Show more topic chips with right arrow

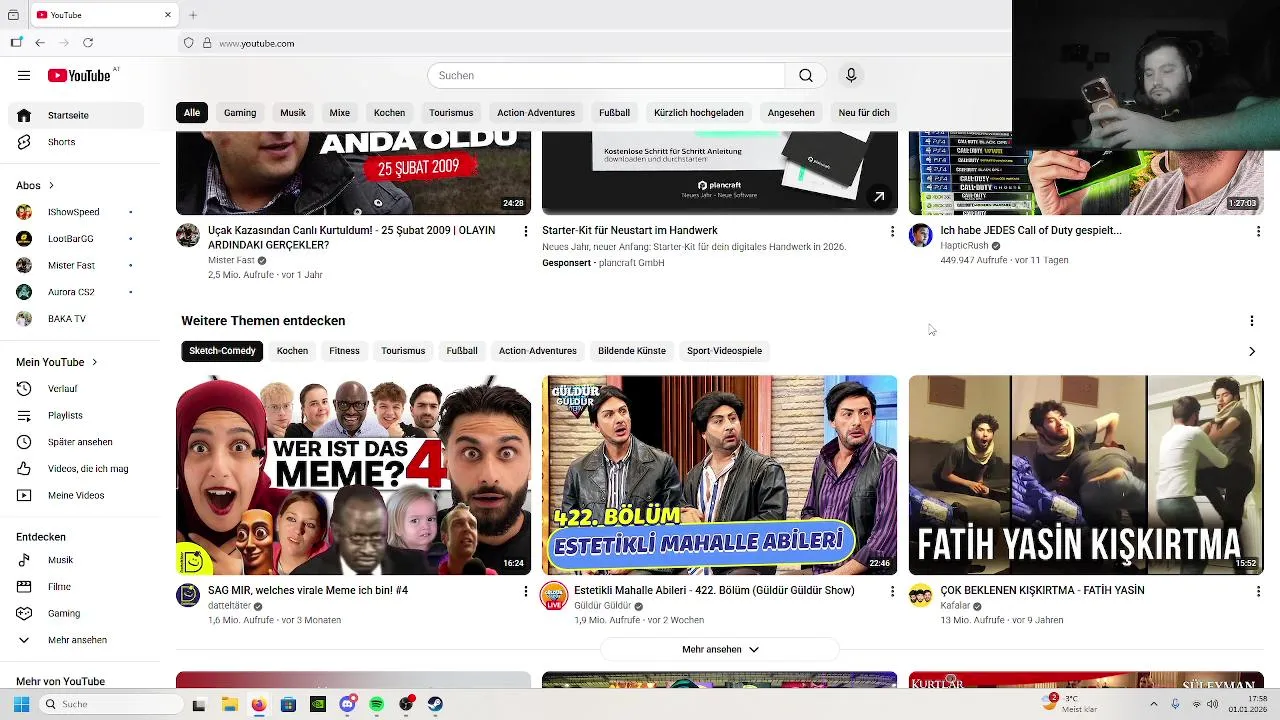point(1252,351)
